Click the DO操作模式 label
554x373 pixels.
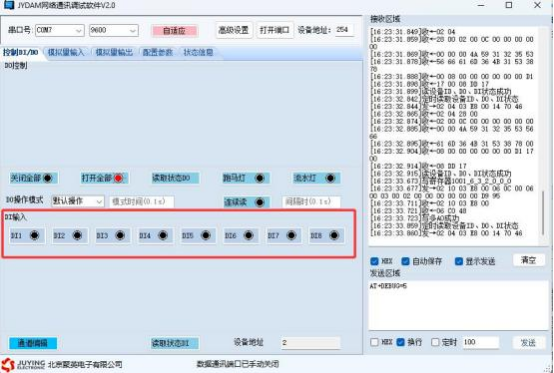click(24, 200)
